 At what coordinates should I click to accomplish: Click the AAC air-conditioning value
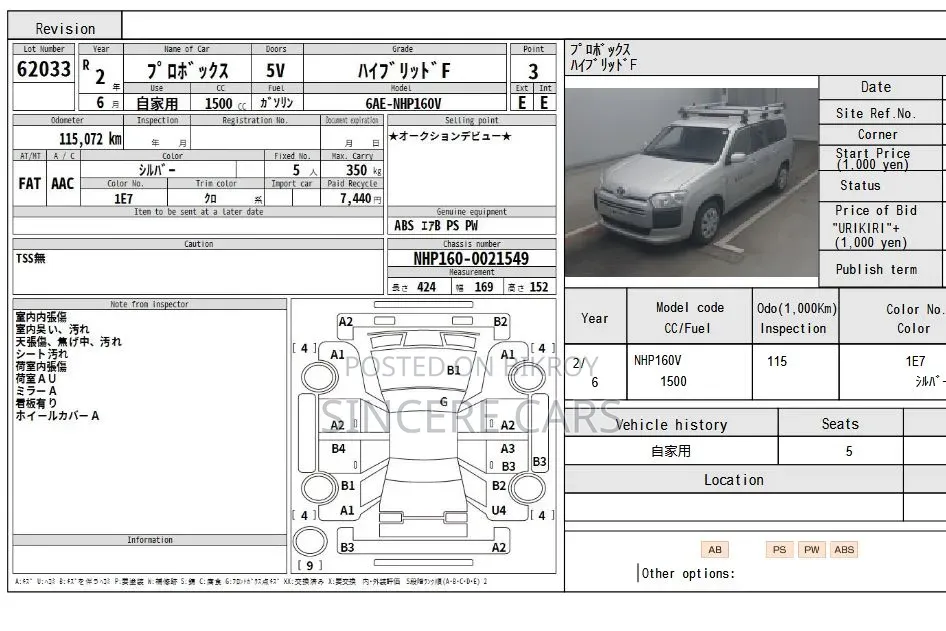[x=63, y=183]
